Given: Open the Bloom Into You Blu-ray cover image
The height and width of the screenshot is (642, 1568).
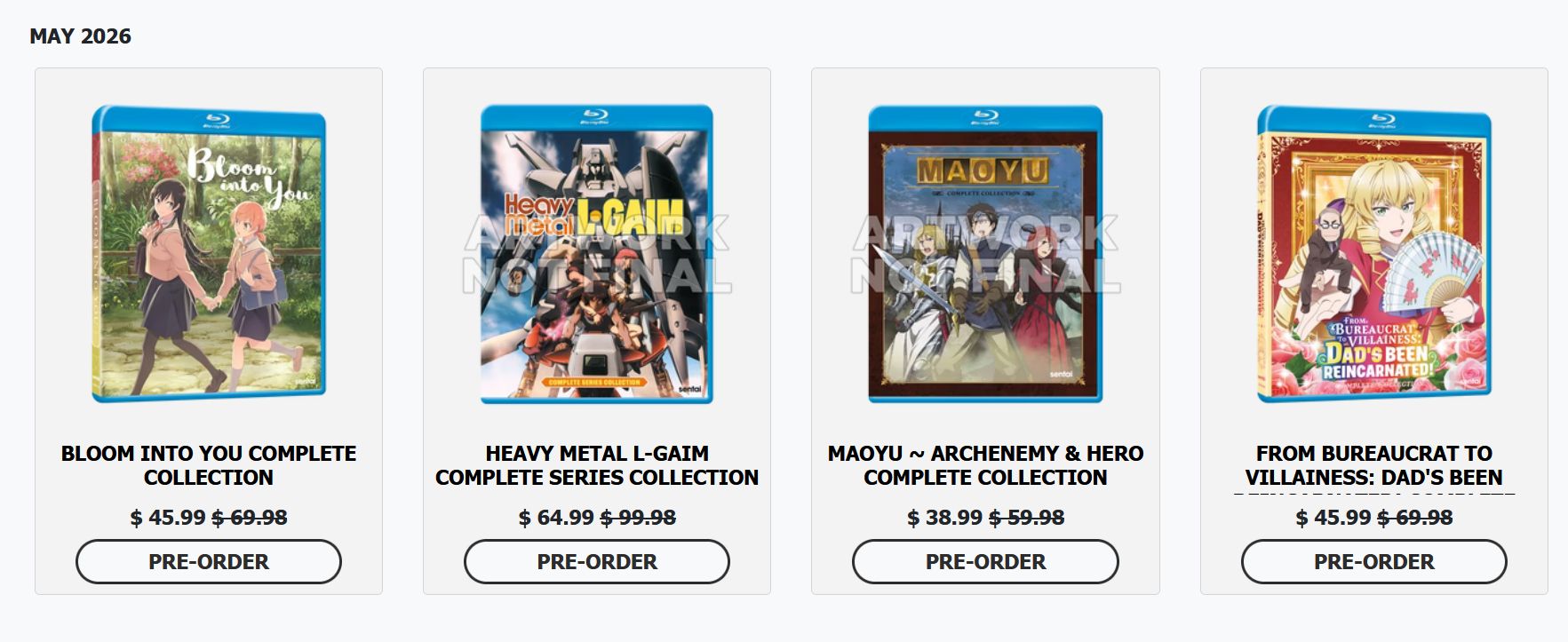Looking at the screenshot, I should pyautogui.click(x=209, y=254).
